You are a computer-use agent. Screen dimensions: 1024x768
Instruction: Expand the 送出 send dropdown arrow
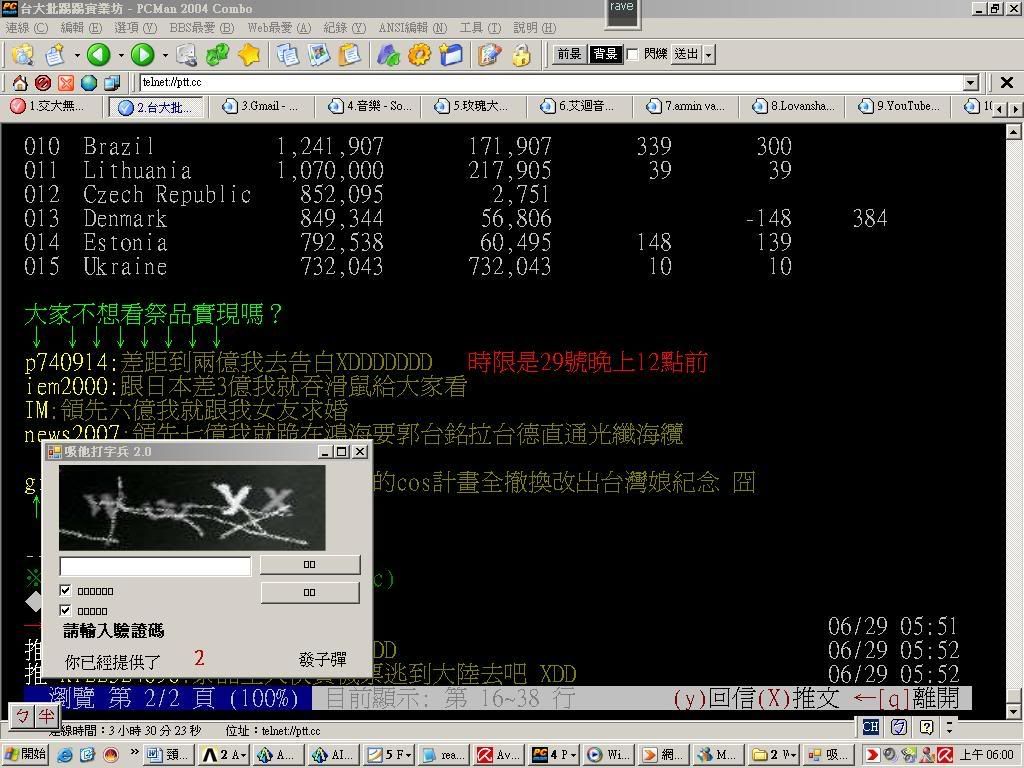coord(709,54)
